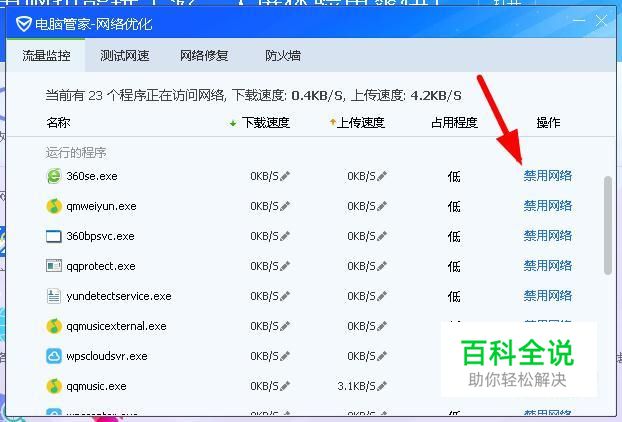Disable network for qmweiyun.exe

click(547, 206)
